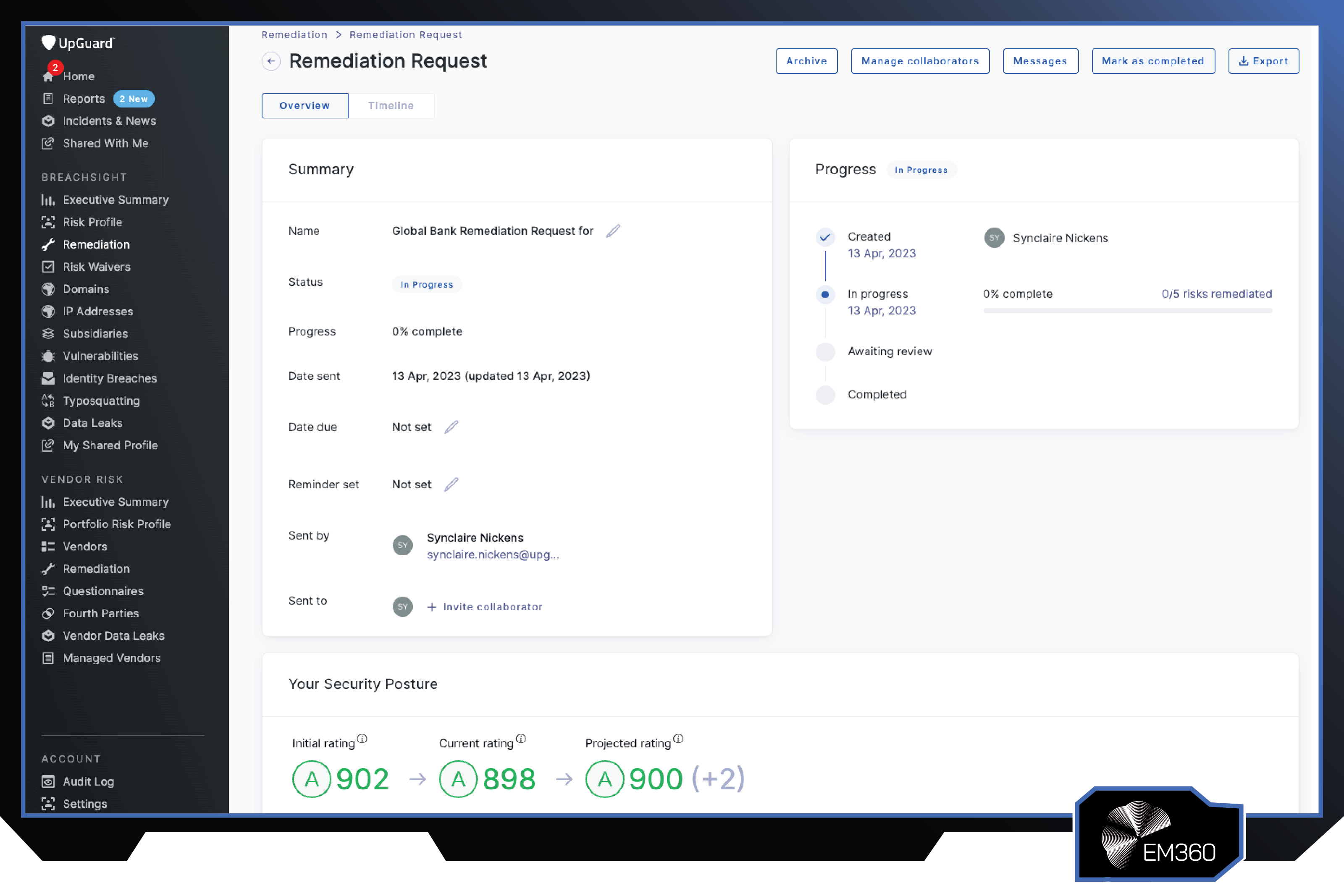1344x896 pixels.
Task: Click the In progress step marker
Action: coord(824,294)
